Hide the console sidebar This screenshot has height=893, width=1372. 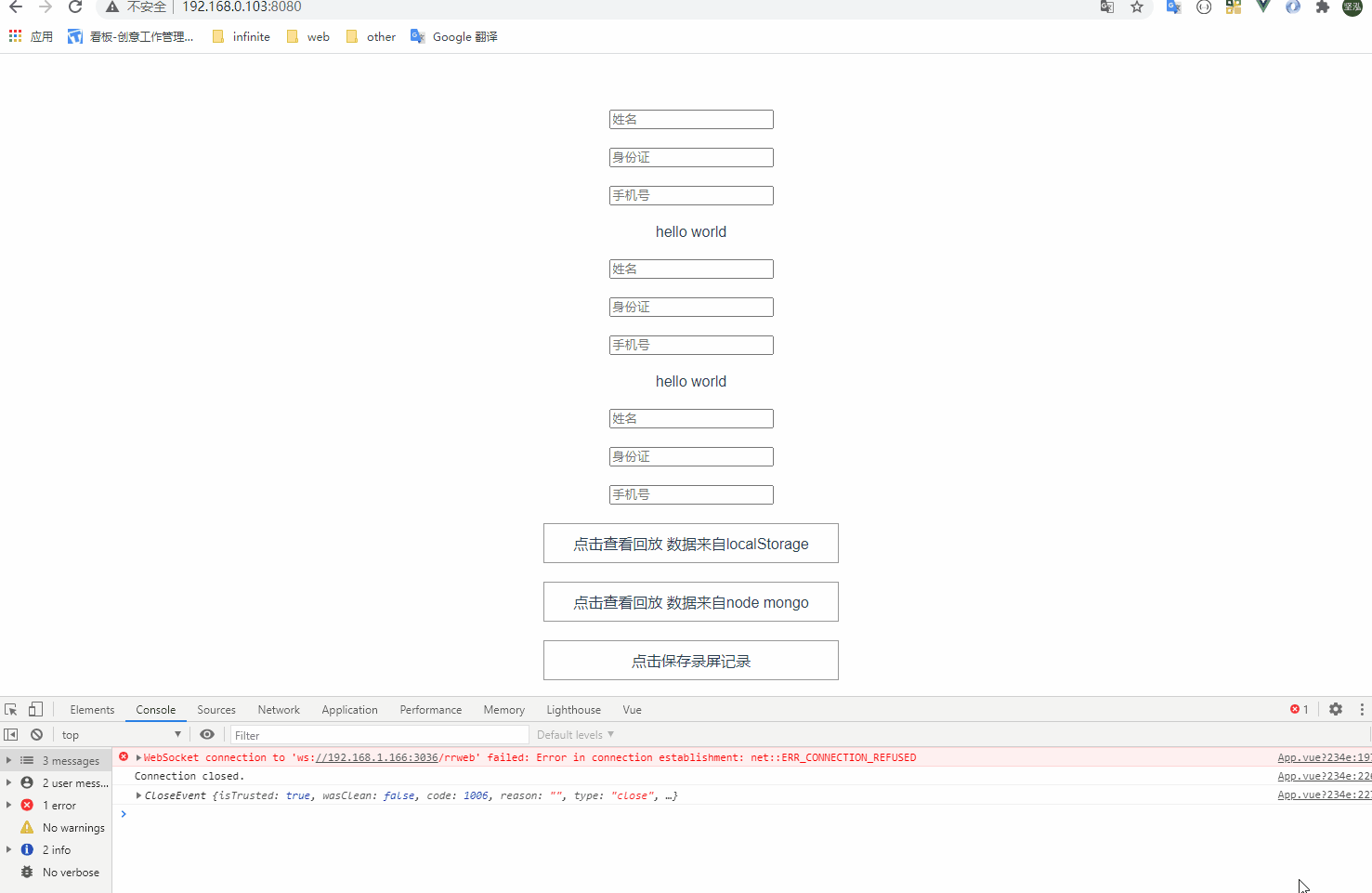(x=11, y=734)
